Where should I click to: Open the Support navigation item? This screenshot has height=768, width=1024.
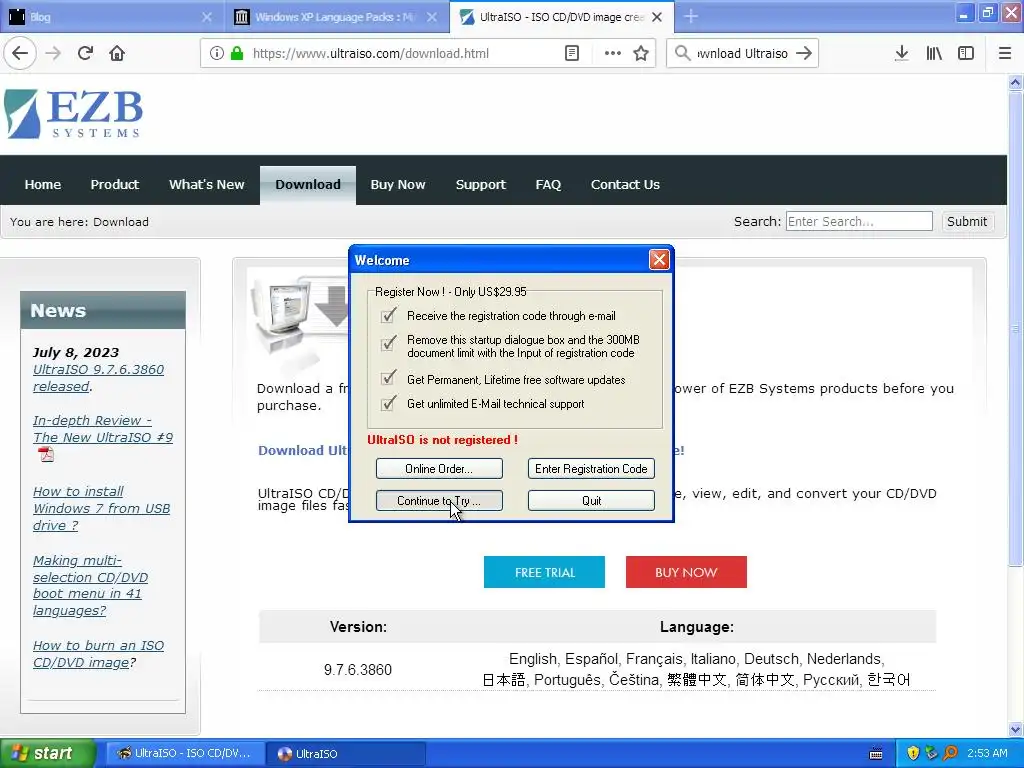coord(481,185)
